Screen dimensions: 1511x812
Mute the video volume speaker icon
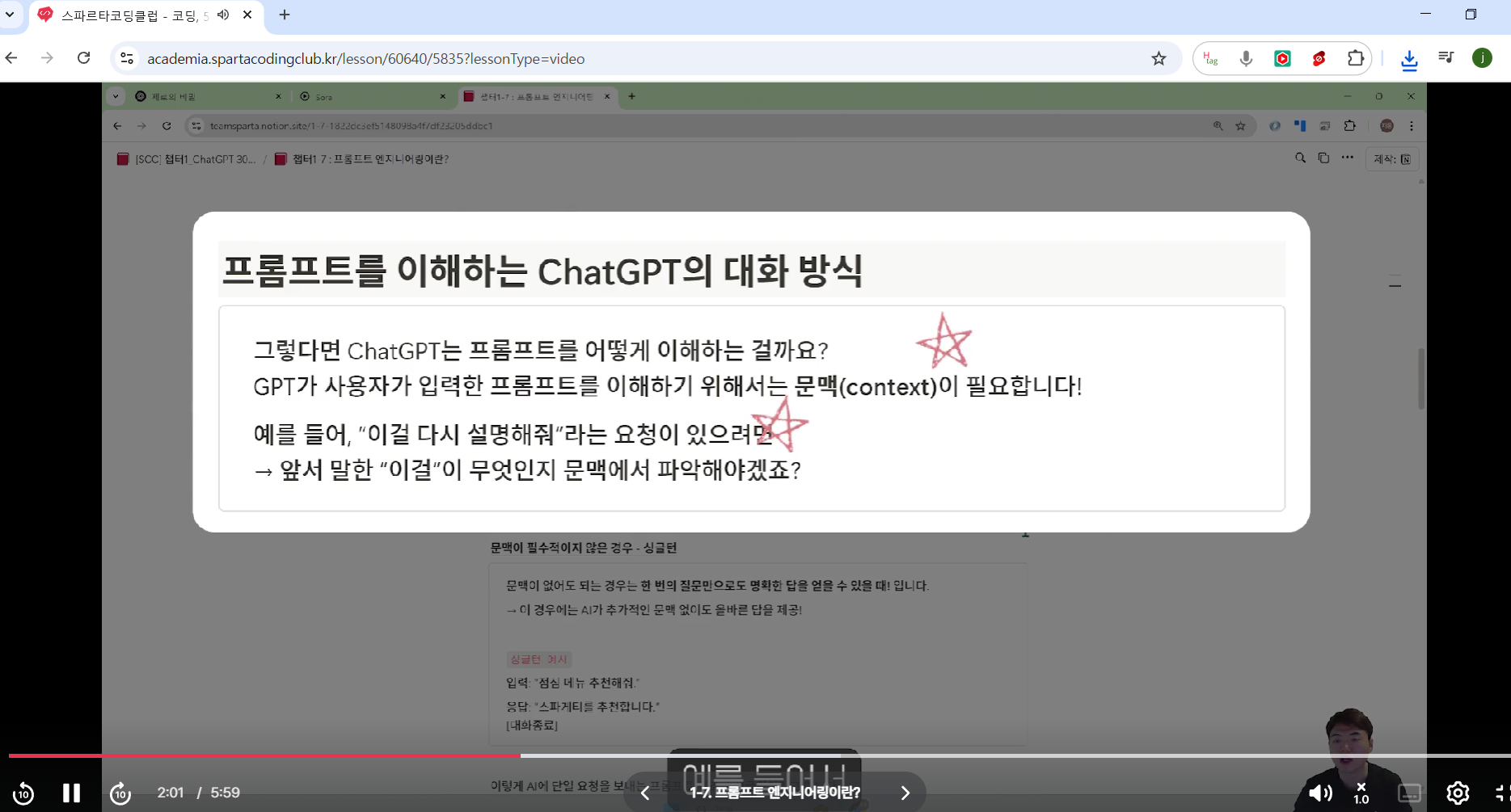point(1320,793)
